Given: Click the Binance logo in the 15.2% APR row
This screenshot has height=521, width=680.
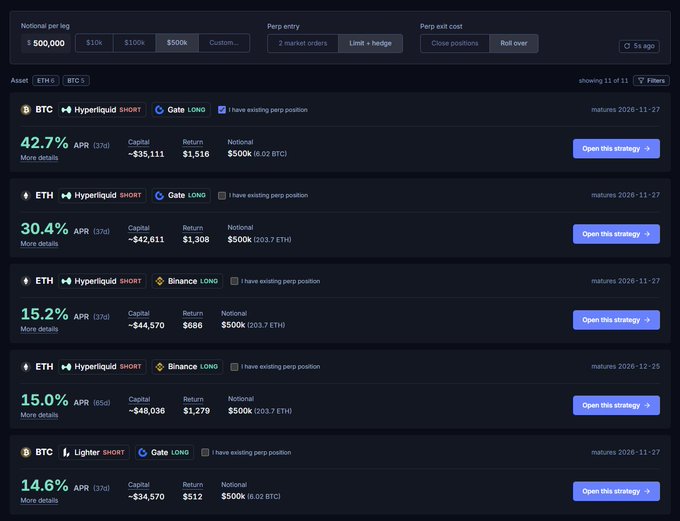Looking at the screenshot, I should pos(160,281).
